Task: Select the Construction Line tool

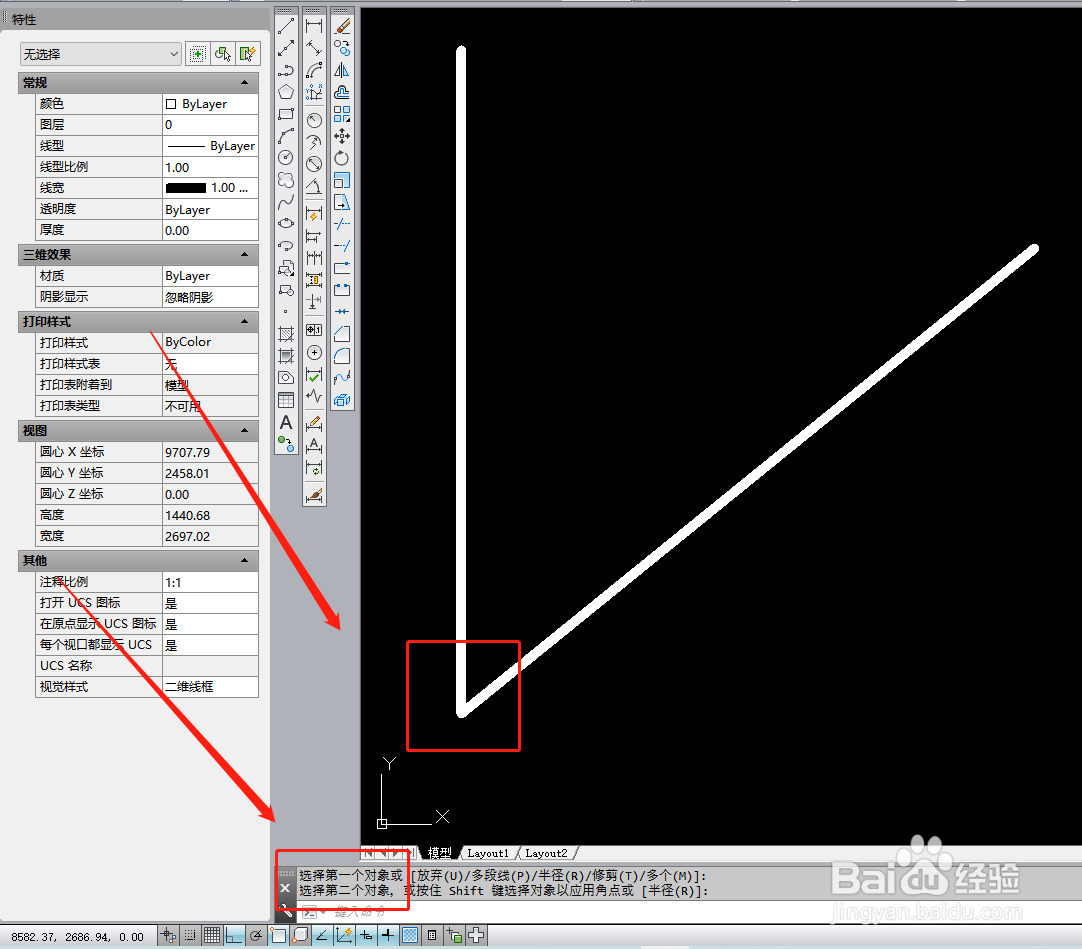Action: pyautogui.click(x=286, y=48)
